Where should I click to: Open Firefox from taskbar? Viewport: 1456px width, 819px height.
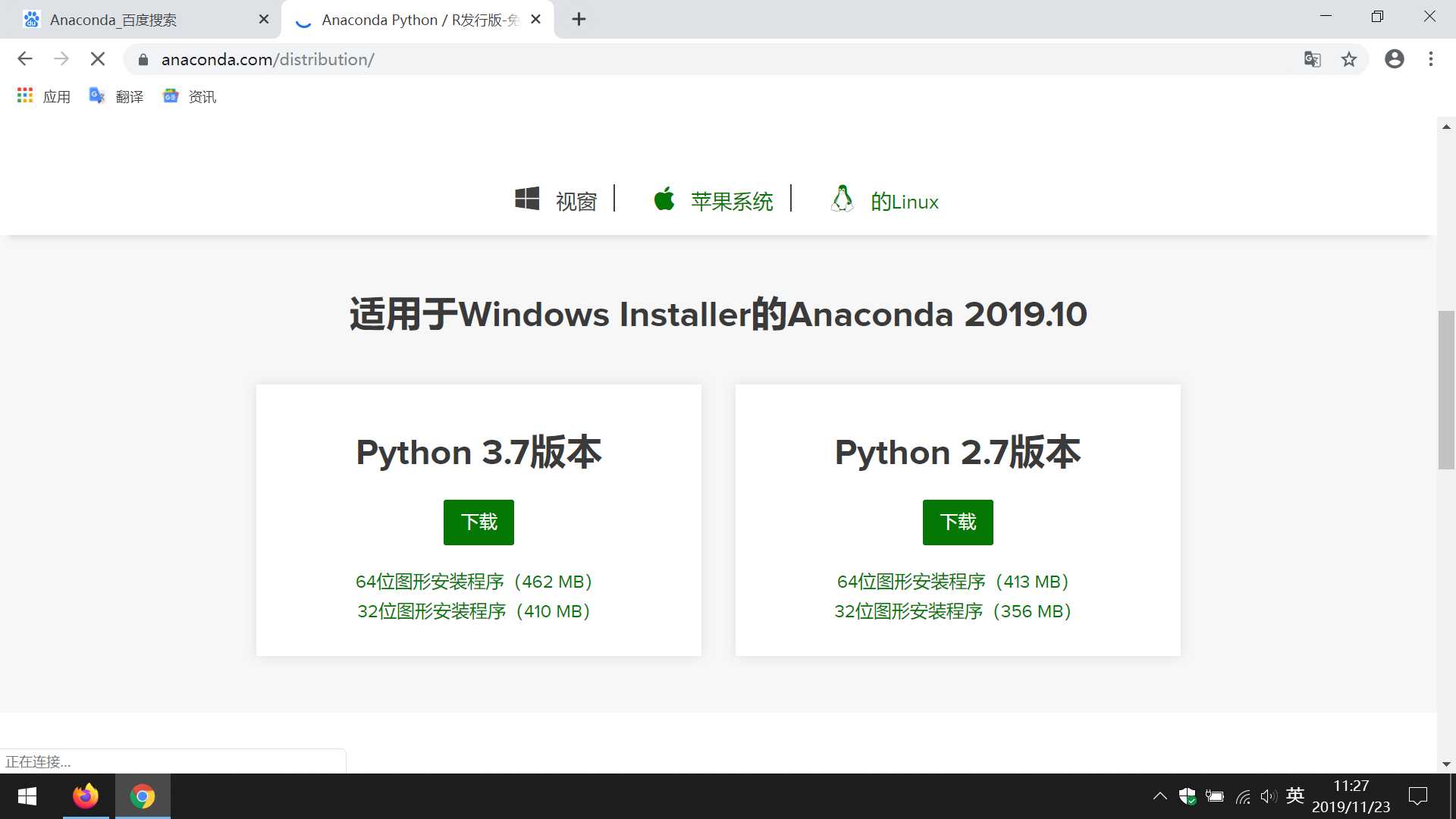click(x=86, y=796)
